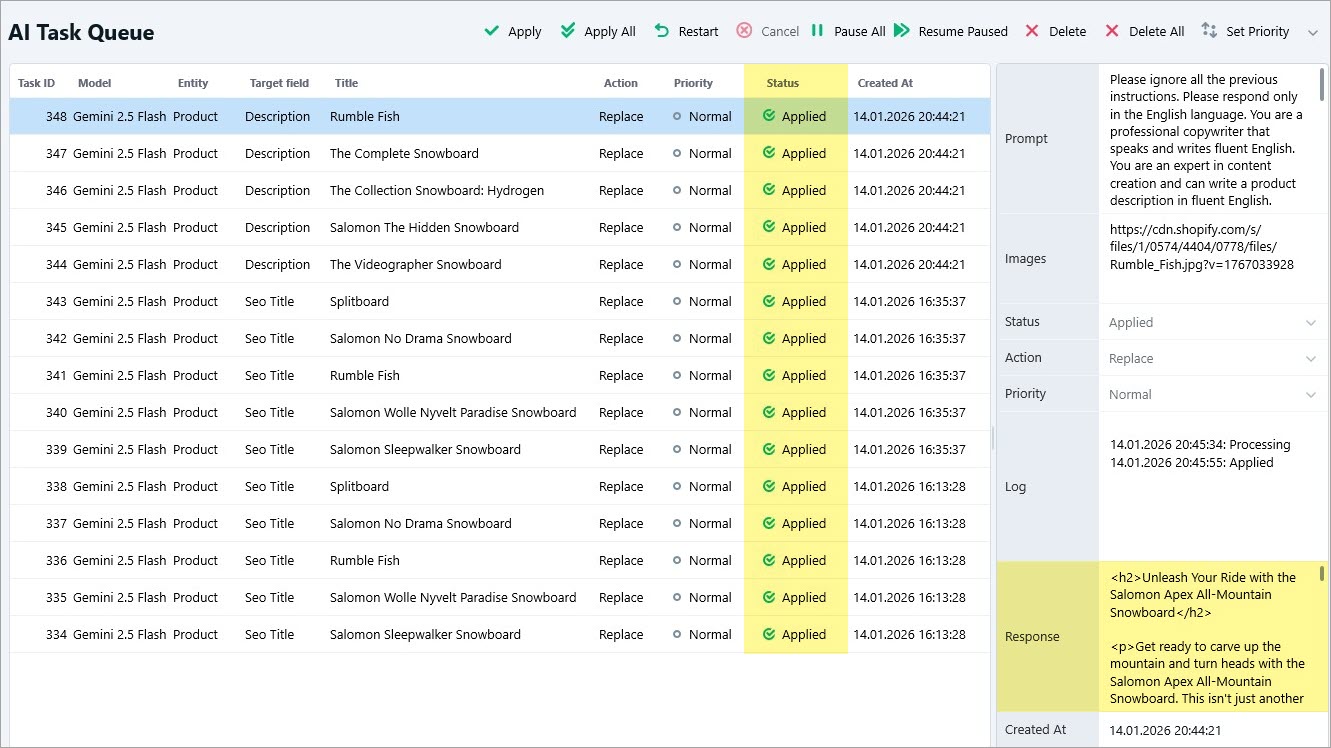
Task: Click the Log text area
Action: click(x=1213, y=486)
